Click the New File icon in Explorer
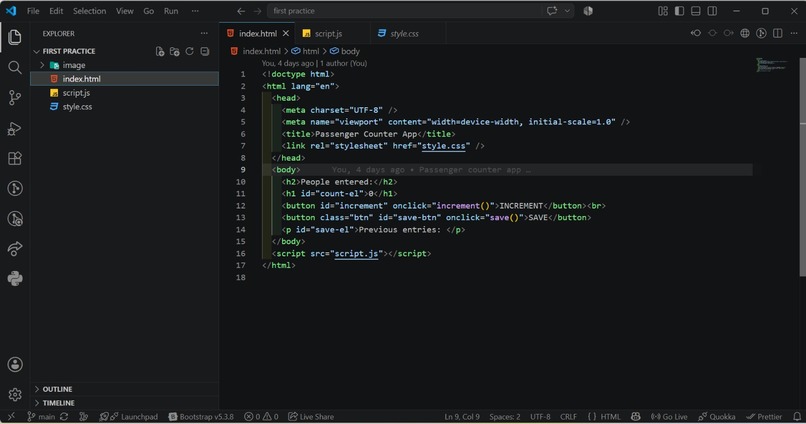The image size is (806, 424). tap(160, 51)
